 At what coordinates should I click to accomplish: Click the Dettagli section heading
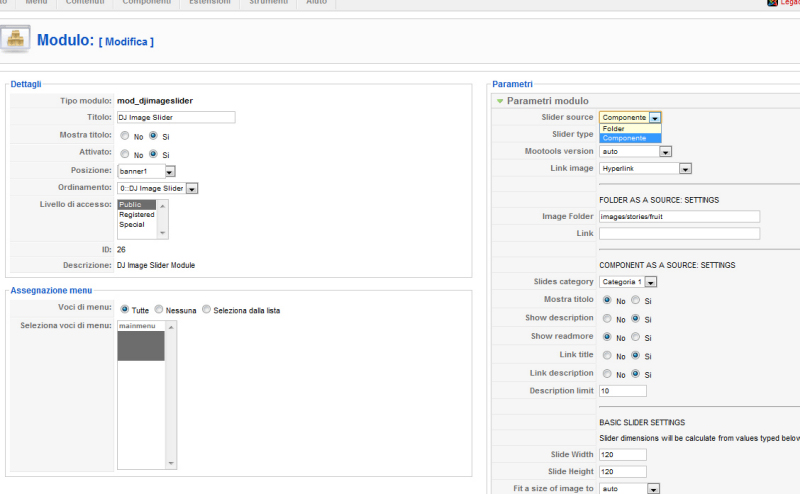(x=26, y=84)
